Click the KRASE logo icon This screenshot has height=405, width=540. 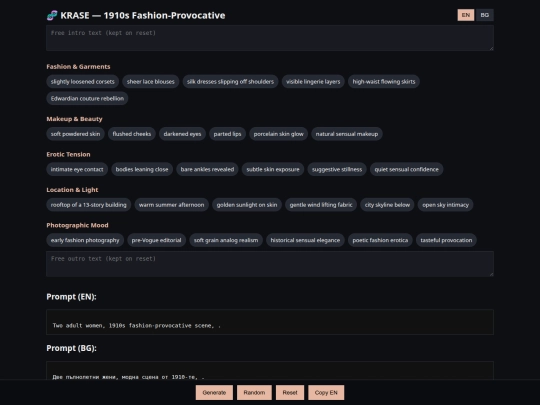click(52, 15)
